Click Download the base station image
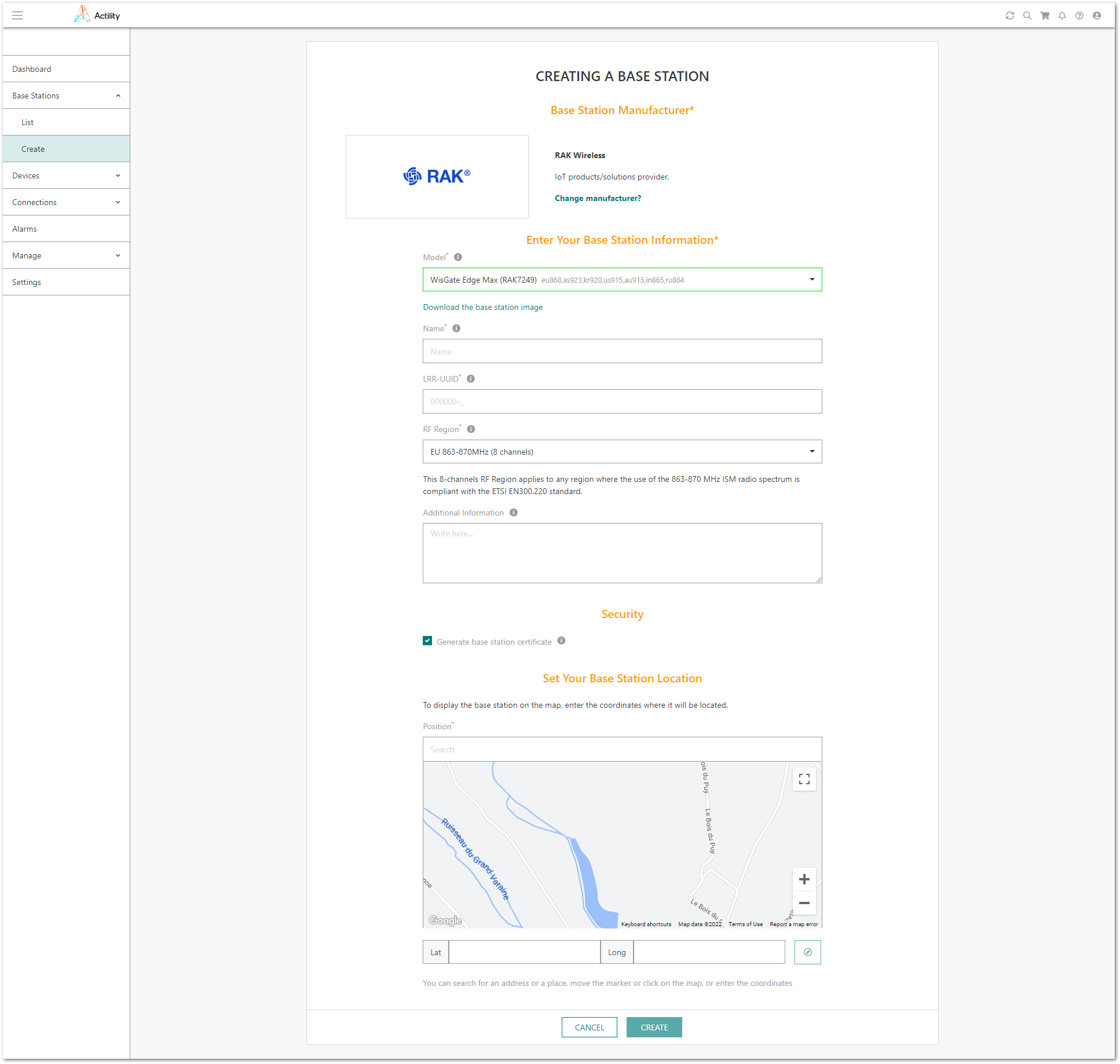The height and width of the screenshot is (1064, 1120). pos(482,307)
